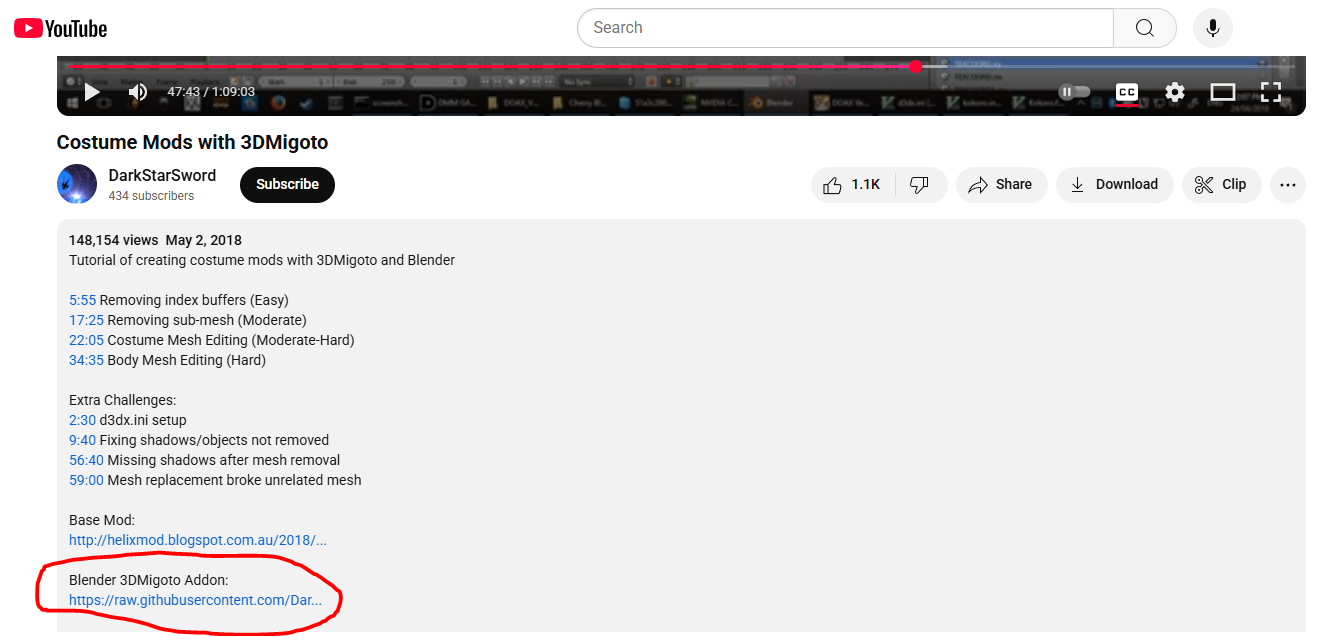The image size is (1317, 636).
Task: Open more actions three-dot menu
Action: 1288,184
